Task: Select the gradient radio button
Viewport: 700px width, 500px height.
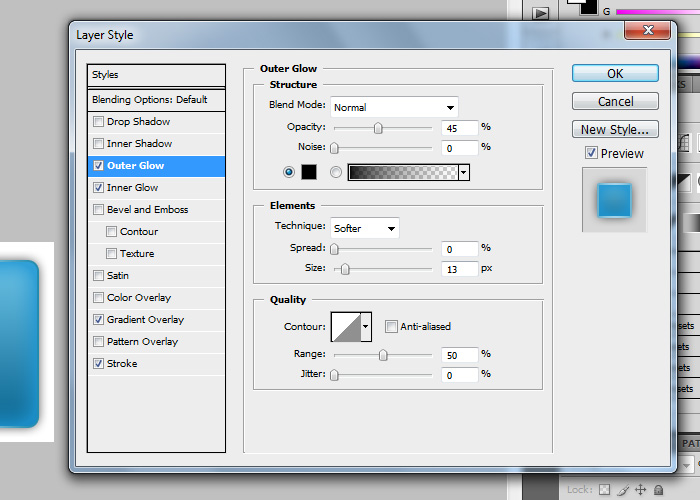Action: coord(336,172)
